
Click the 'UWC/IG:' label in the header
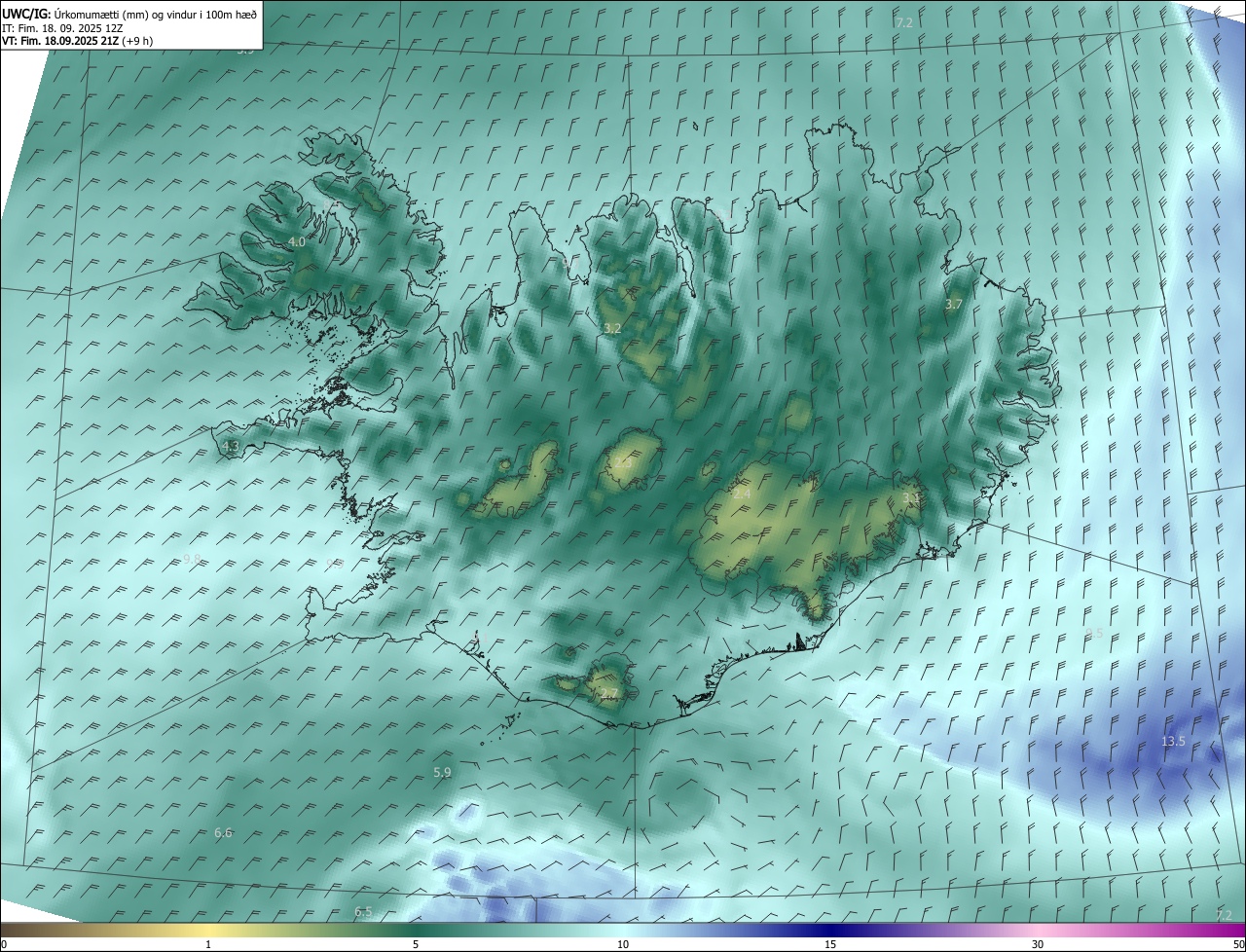point(25,14)
